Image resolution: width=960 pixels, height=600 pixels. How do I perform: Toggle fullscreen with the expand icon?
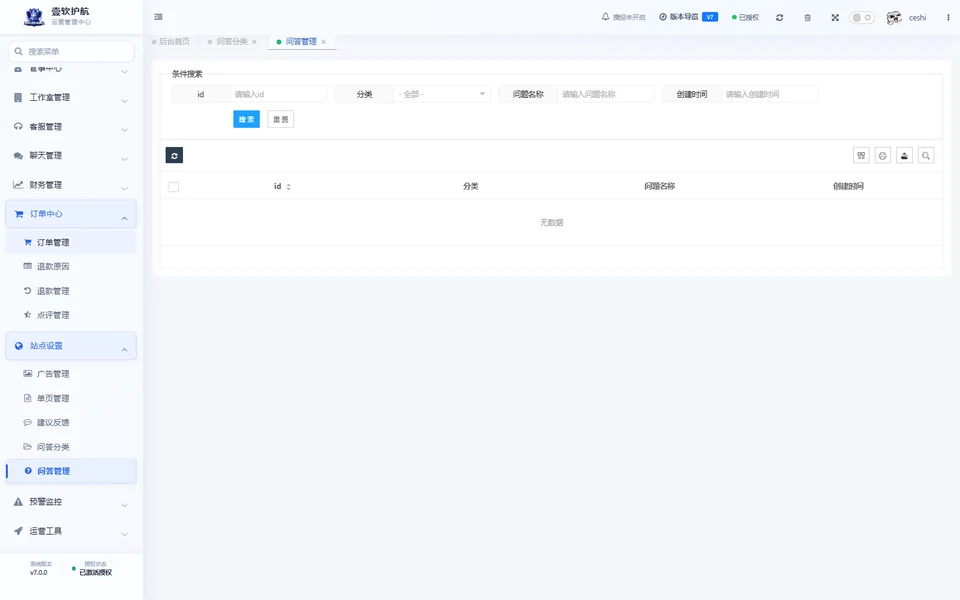click(x=835, y=18)
